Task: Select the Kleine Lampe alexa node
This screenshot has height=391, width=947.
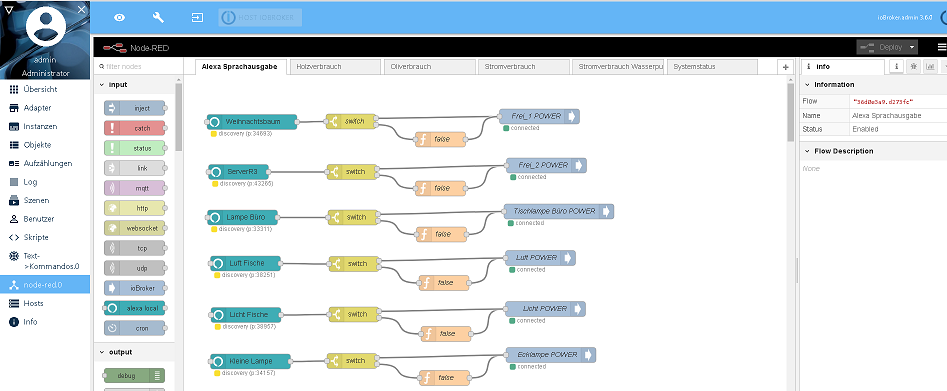Action: click(251, 361)
